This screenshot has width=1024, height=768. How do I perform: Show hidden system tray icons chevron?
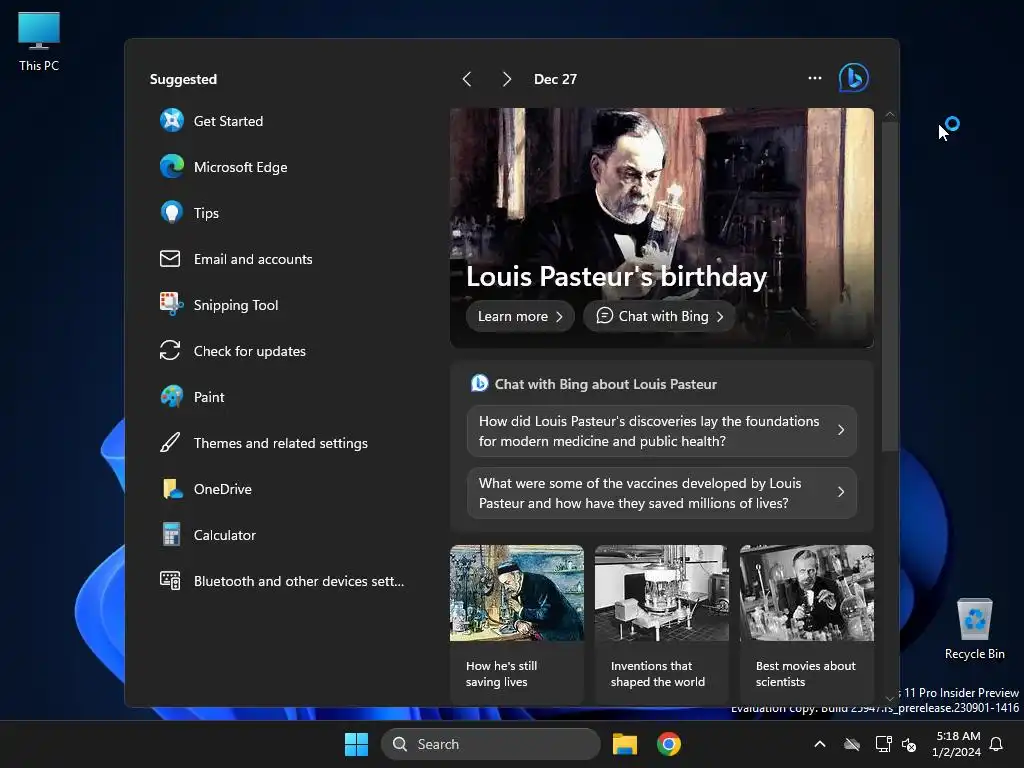(x=820, y=744)
